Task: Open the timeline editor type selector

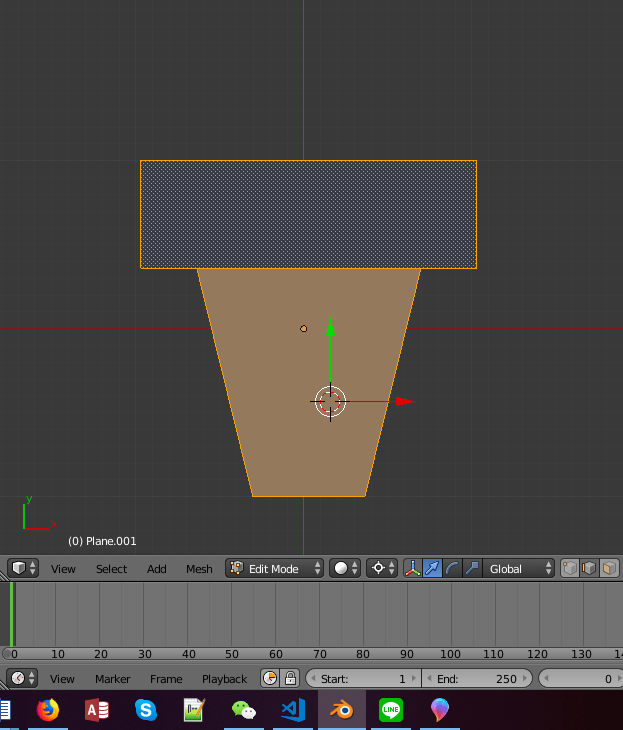Action: tap(22, 678)
